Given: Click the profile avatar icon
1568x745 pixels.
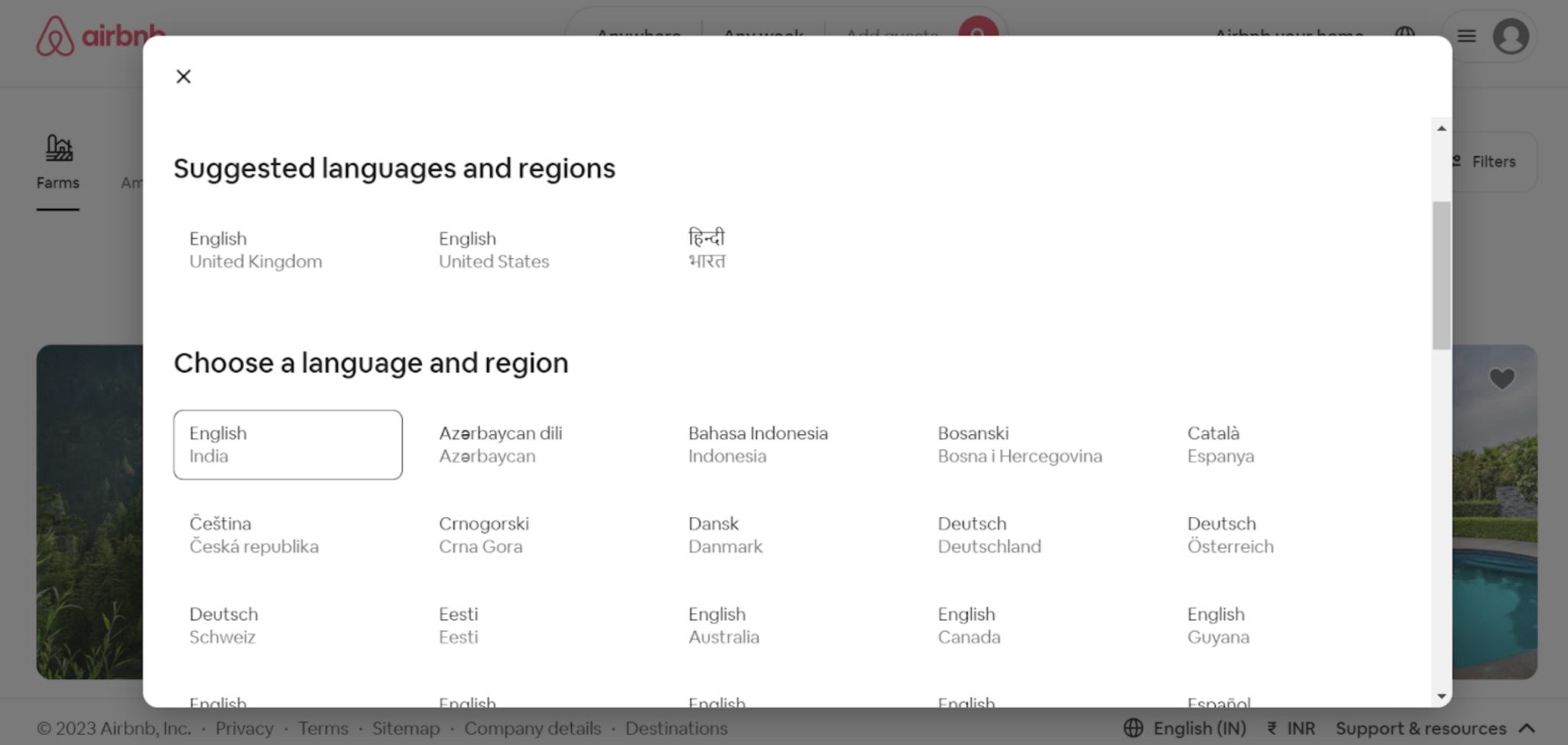Looking at the screenshot, I should click(1511, 35).
